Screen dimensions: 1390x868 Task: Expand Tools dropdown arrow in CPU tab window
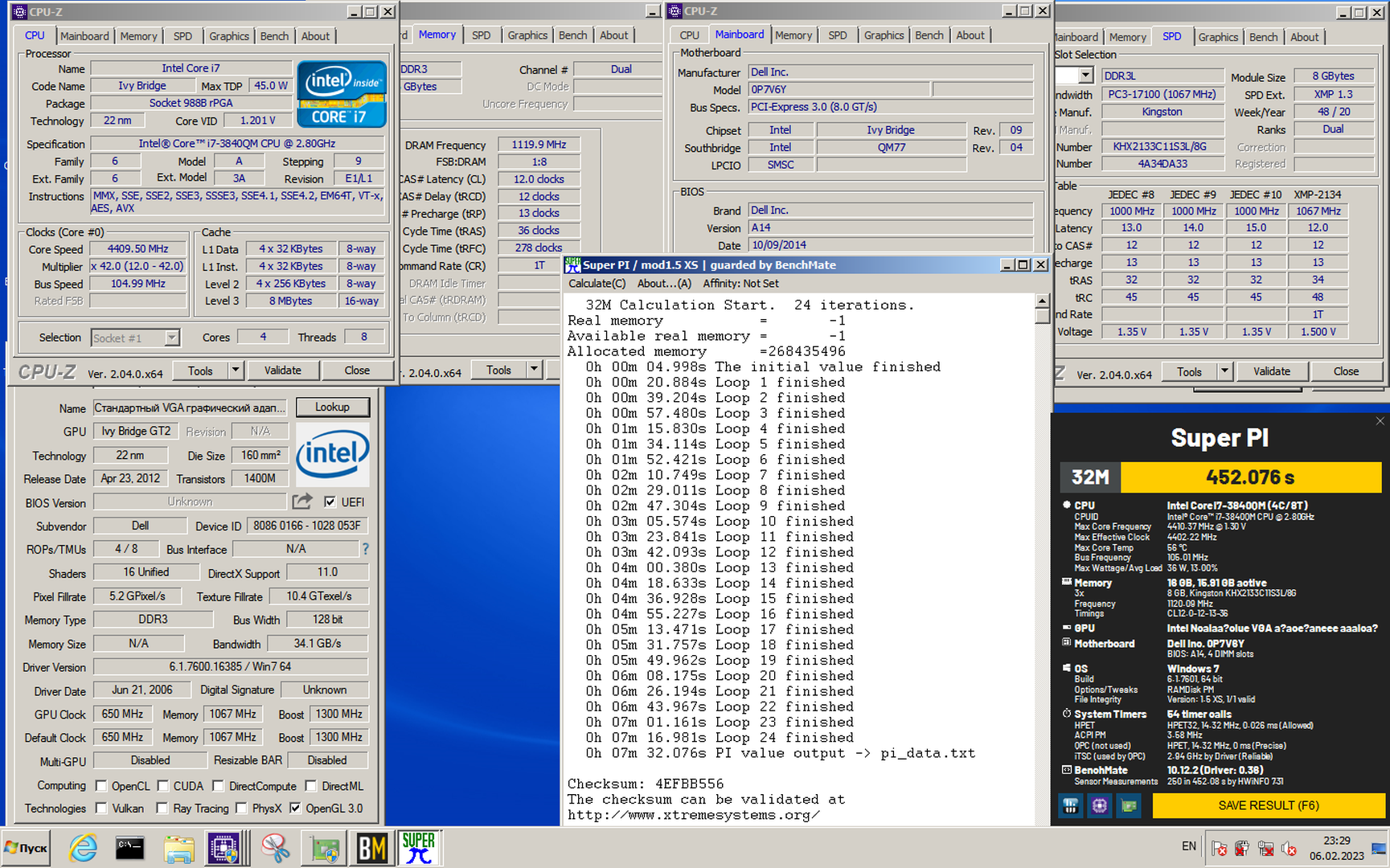236,371
